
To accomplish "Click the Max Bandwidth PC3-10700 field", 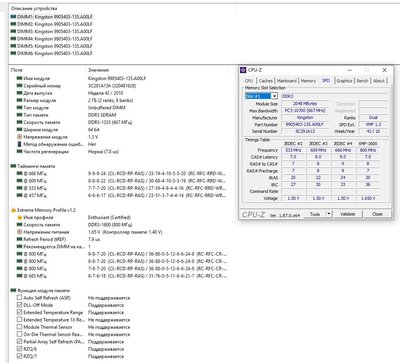I will 305,110.
